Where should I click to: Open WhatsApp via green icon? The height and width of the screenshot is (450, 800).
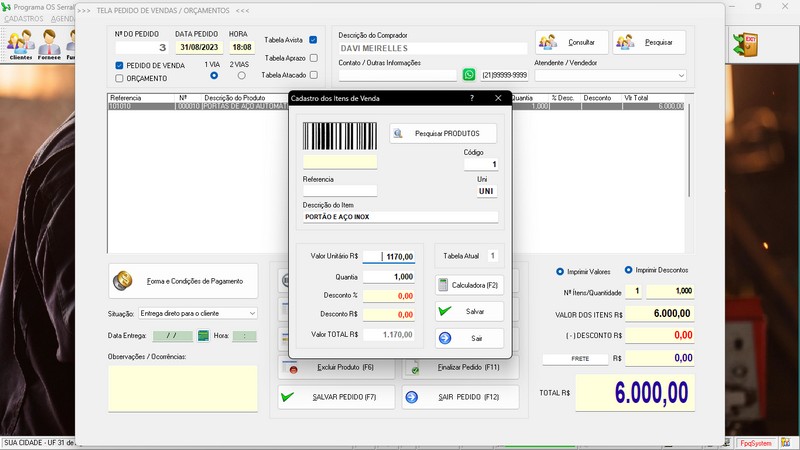[469, 75]
